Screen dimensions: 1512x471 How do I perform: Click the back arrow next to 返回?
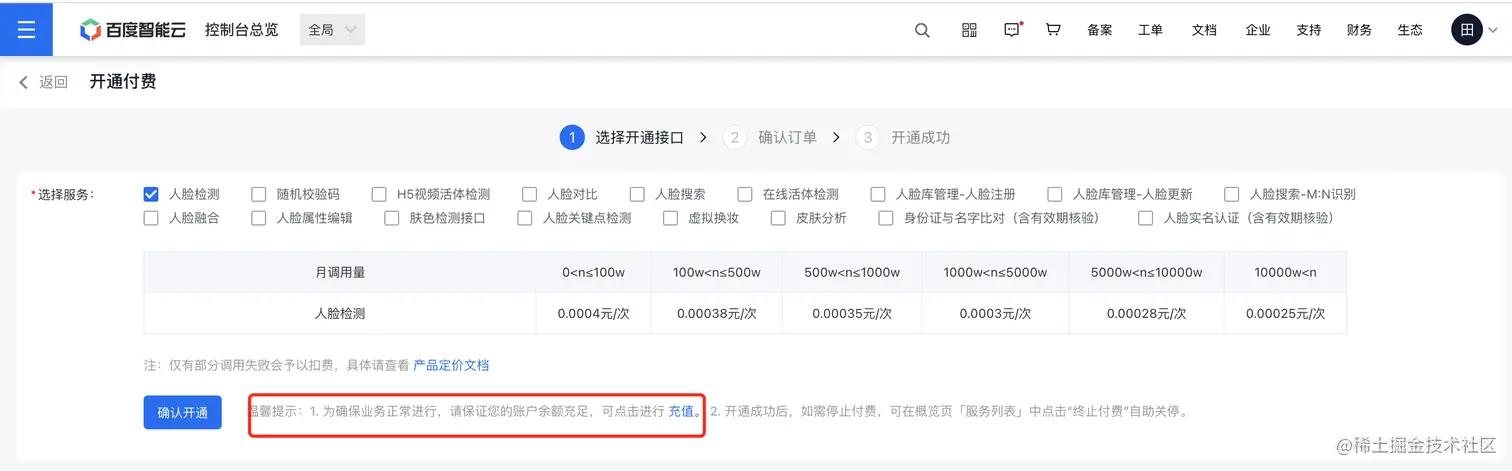24,82
